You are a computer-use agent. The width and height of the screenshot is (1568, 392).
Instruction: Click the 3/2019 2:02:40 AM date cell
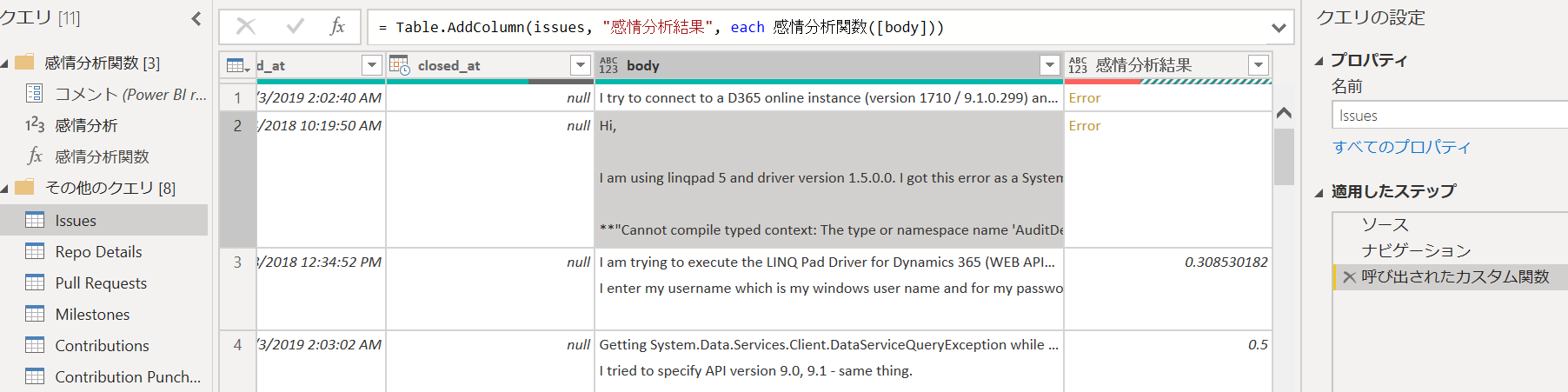pos(321,97)
